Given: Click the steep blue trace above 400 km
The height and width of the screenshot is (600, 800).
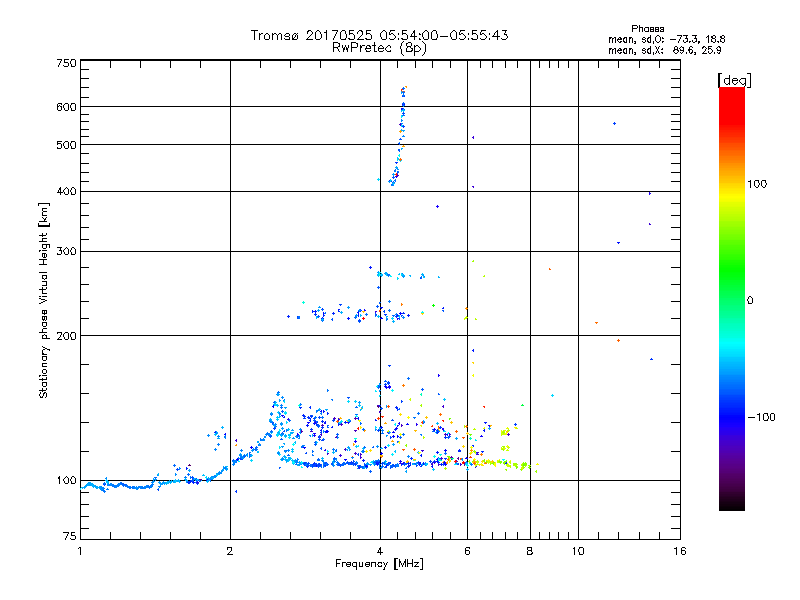Looking at the screenshot, I should coord(399,138).
